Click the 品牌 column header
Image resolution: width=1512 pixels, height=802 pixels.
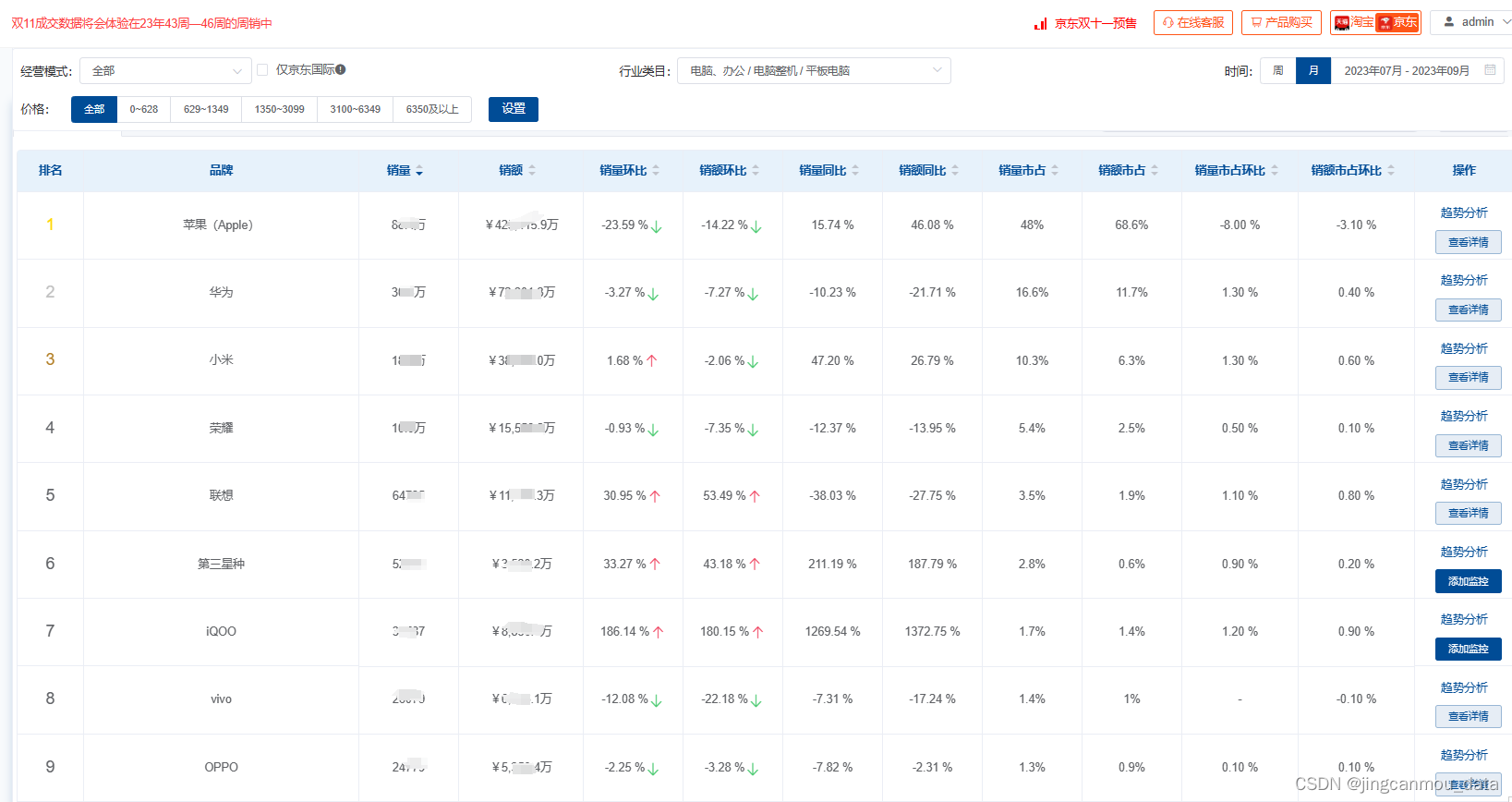pos(221,170)
